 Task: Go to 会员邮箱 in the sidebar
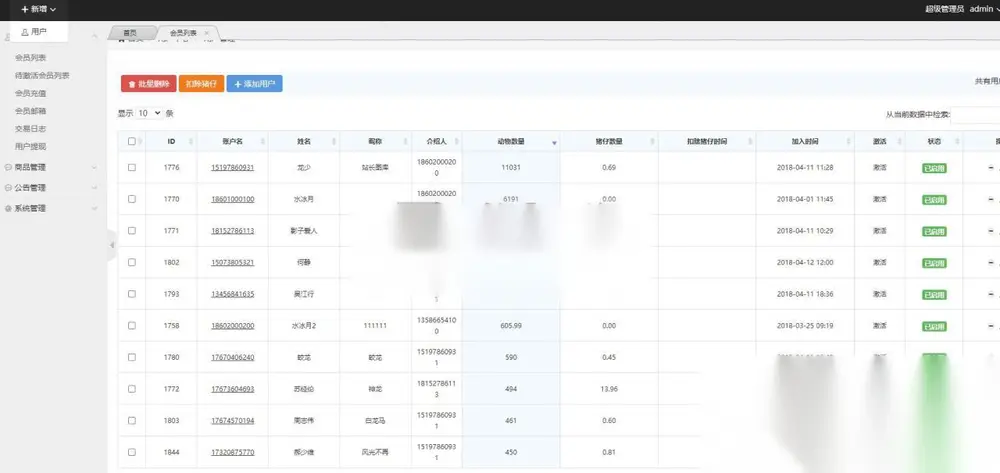31,111
